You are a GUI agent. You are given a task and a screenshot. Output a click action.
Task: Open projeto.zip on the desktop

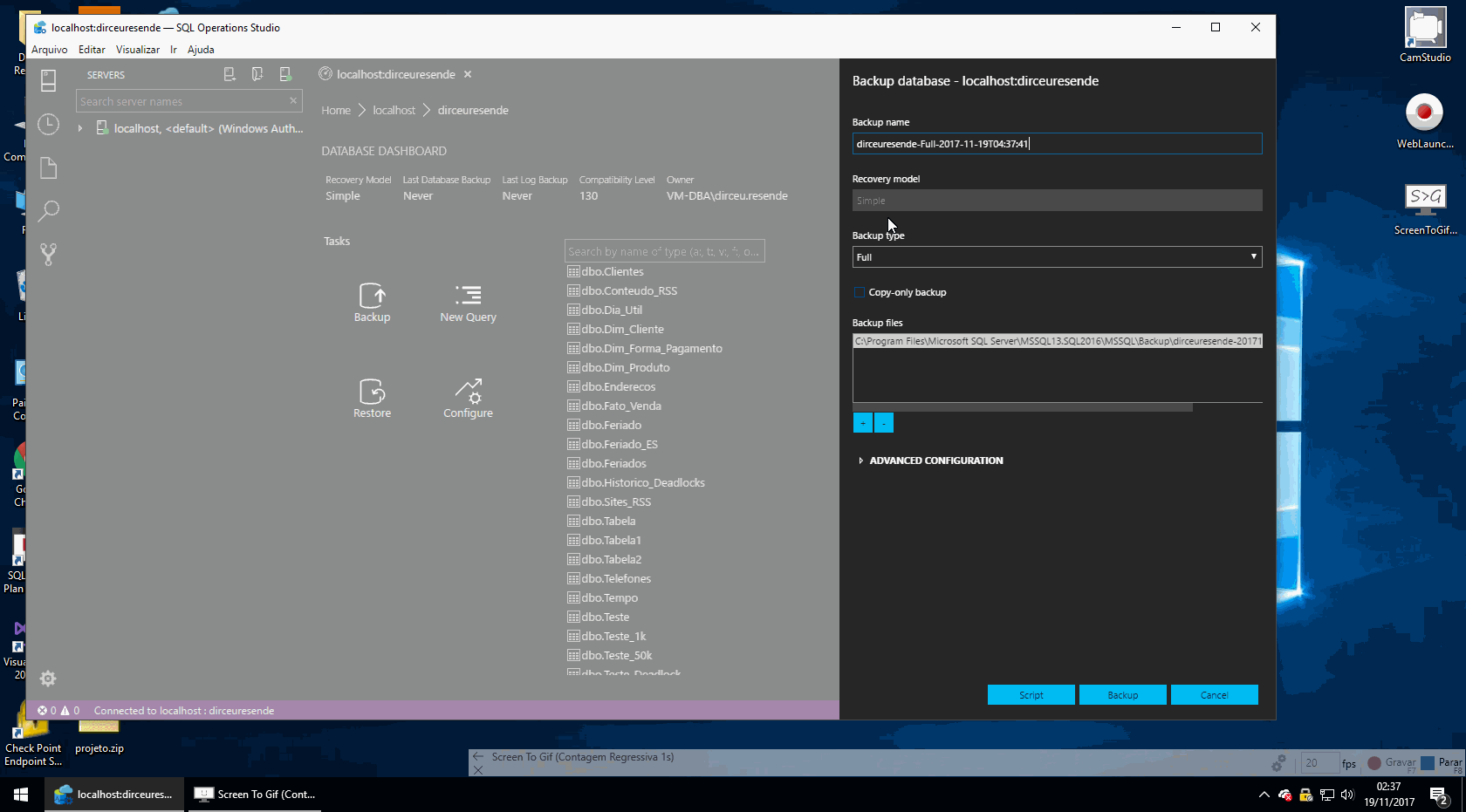click(99, 737)
